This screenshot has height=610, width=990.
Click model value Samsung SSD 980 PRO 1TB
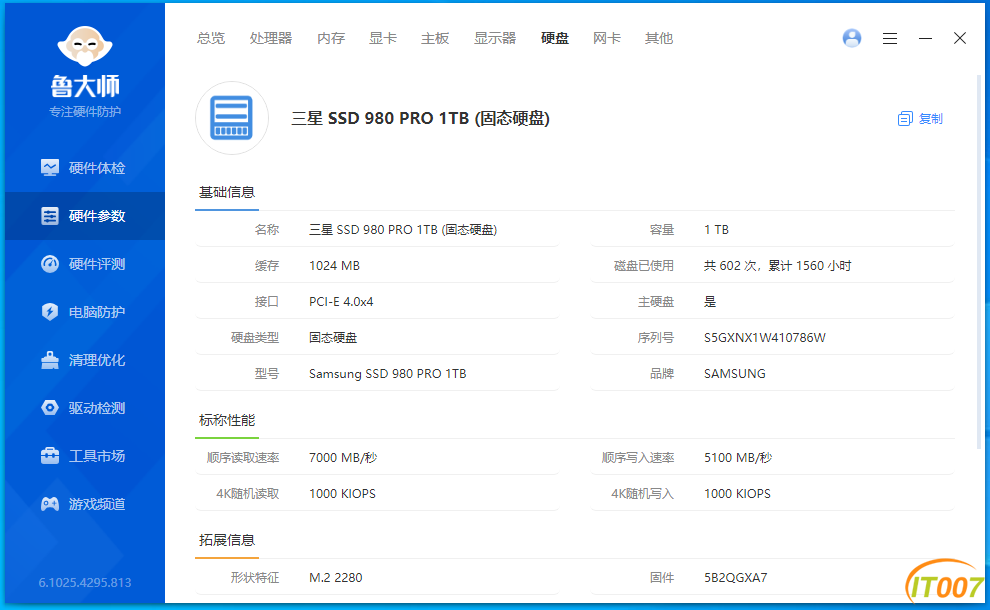[x=388, y=374]
